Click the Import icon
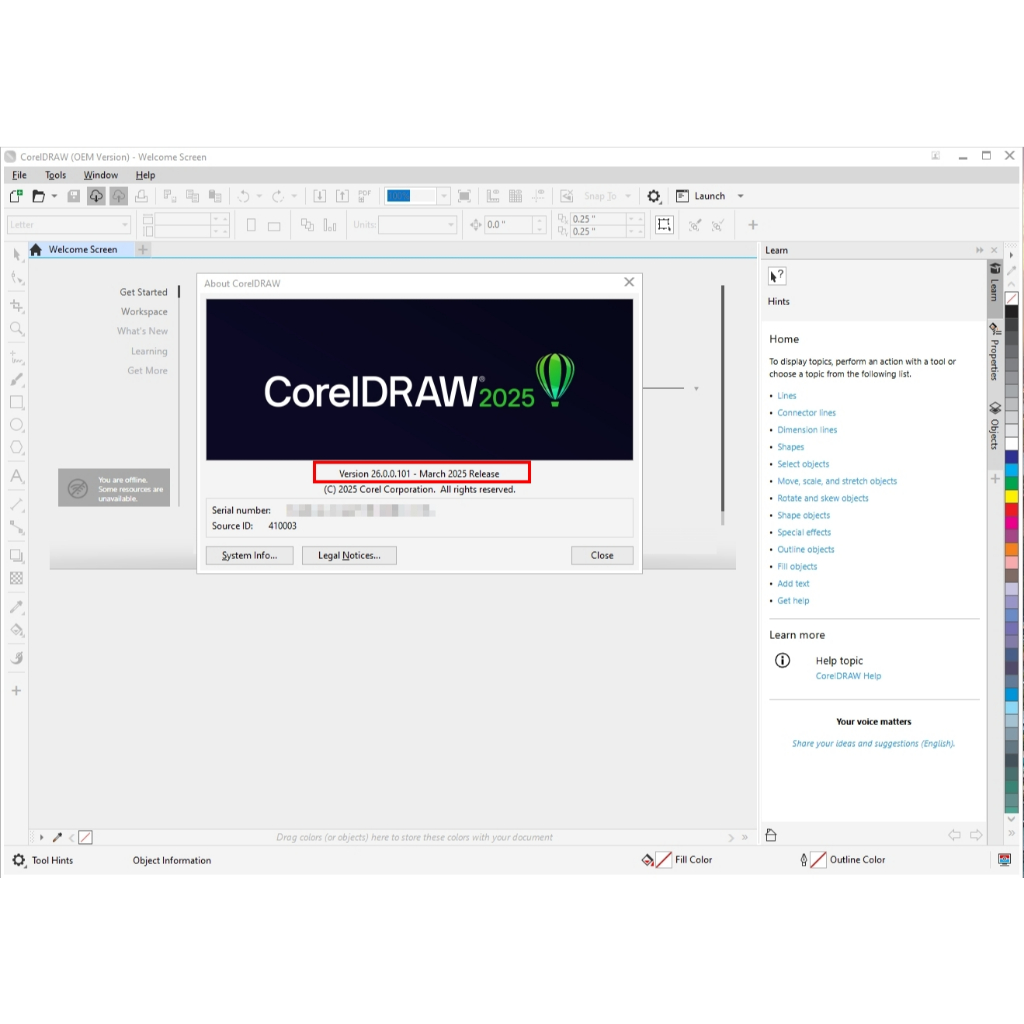The image size is (1024, 1024). [319, 196]
